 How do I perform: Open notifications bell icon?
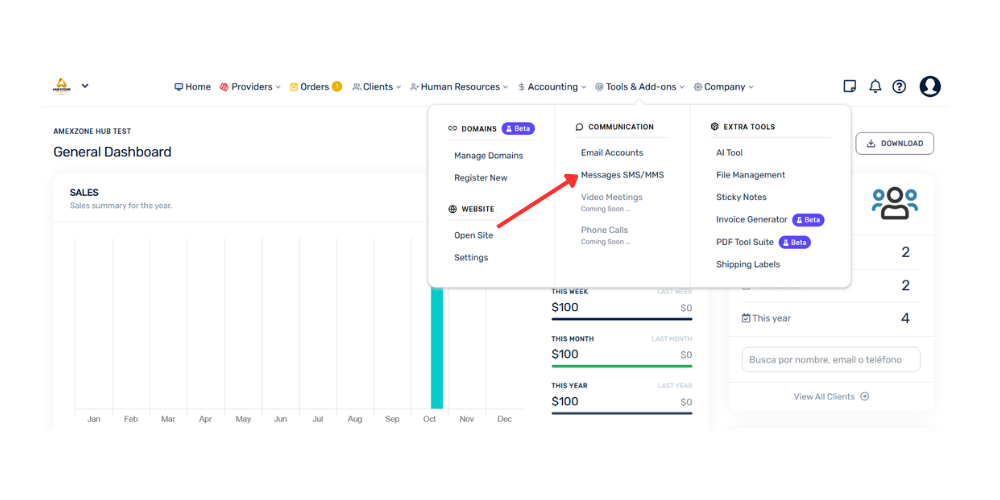click(875, 86)
